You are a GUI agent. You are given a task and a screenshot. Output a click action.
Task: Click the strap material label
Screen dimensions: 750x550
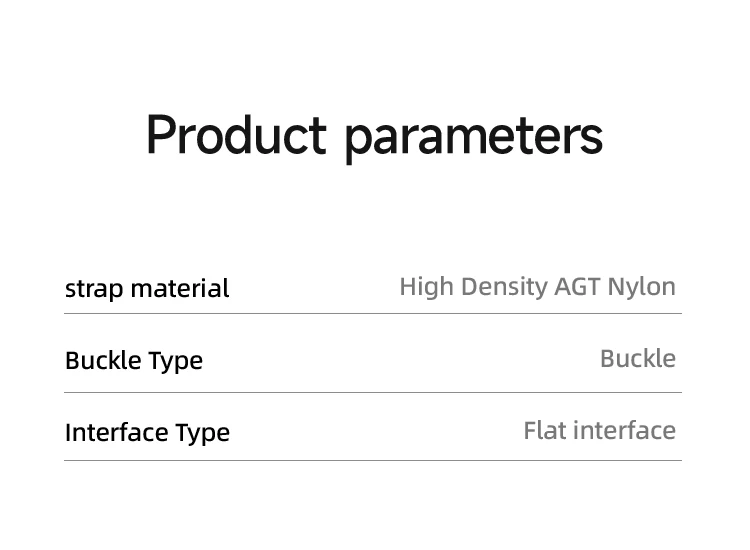click(x=147, y=289)
